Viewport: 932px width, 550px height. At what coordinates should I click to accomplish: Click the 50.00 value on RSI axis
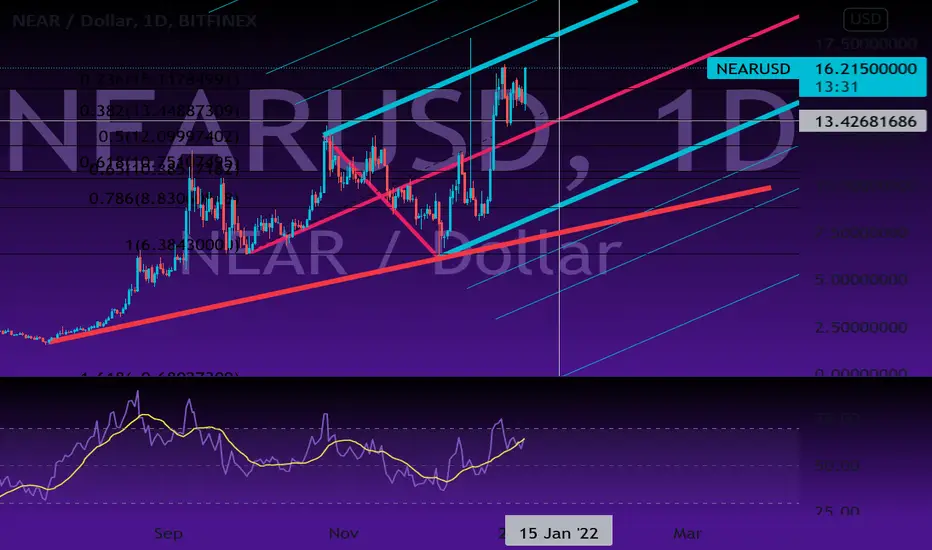(x=837, y=465)
